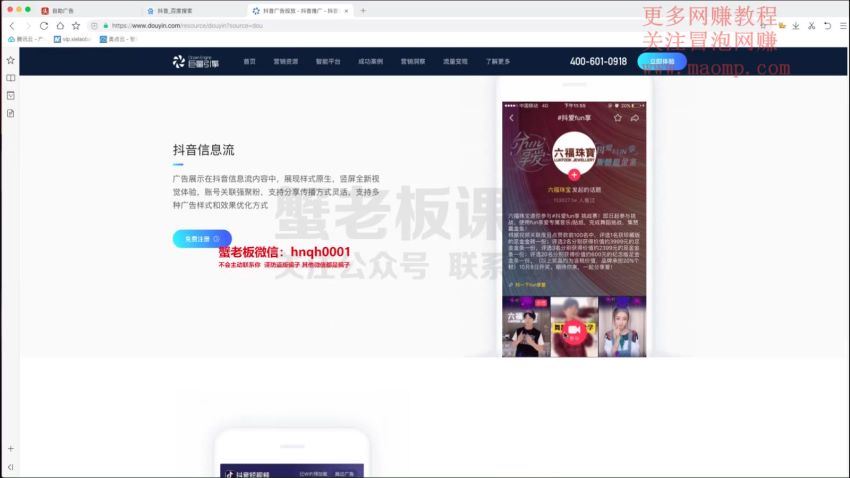Click the 400-601-0918 phone number

(598, 61)
